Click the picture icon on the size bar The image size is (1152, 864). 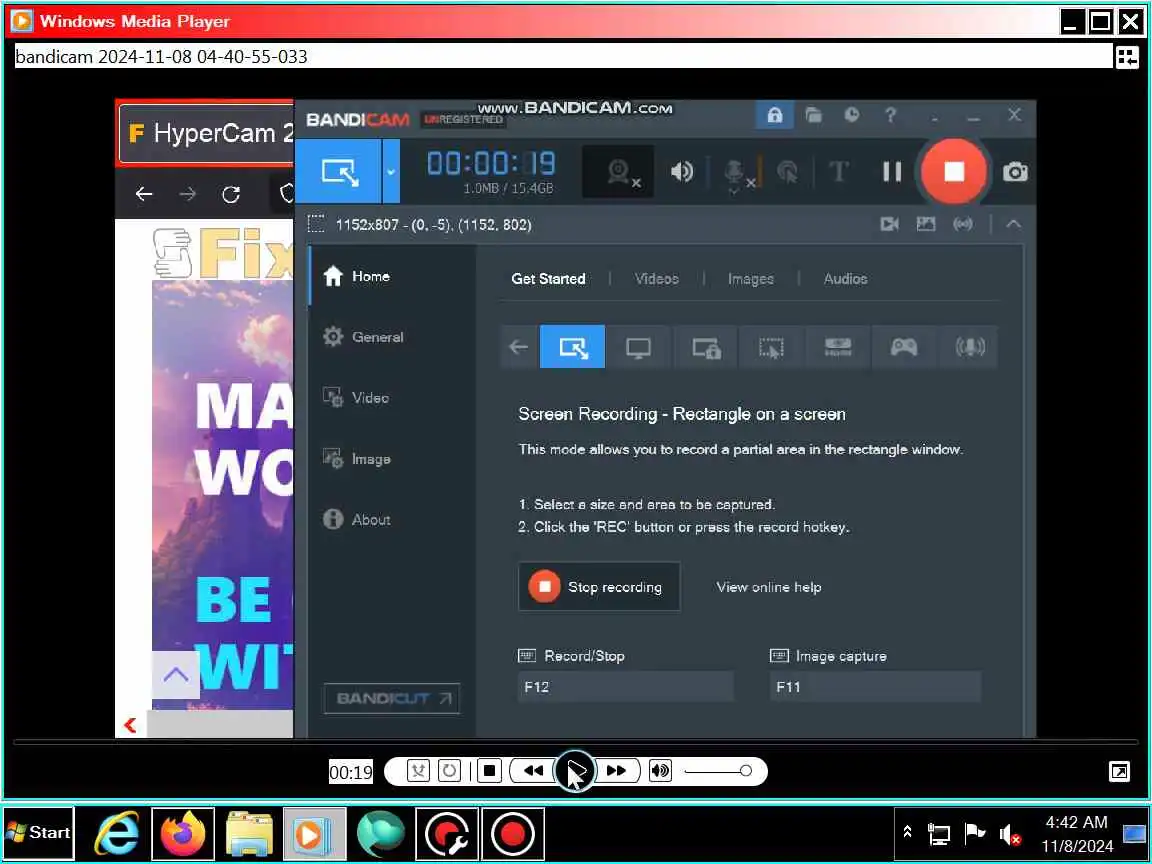926,224
